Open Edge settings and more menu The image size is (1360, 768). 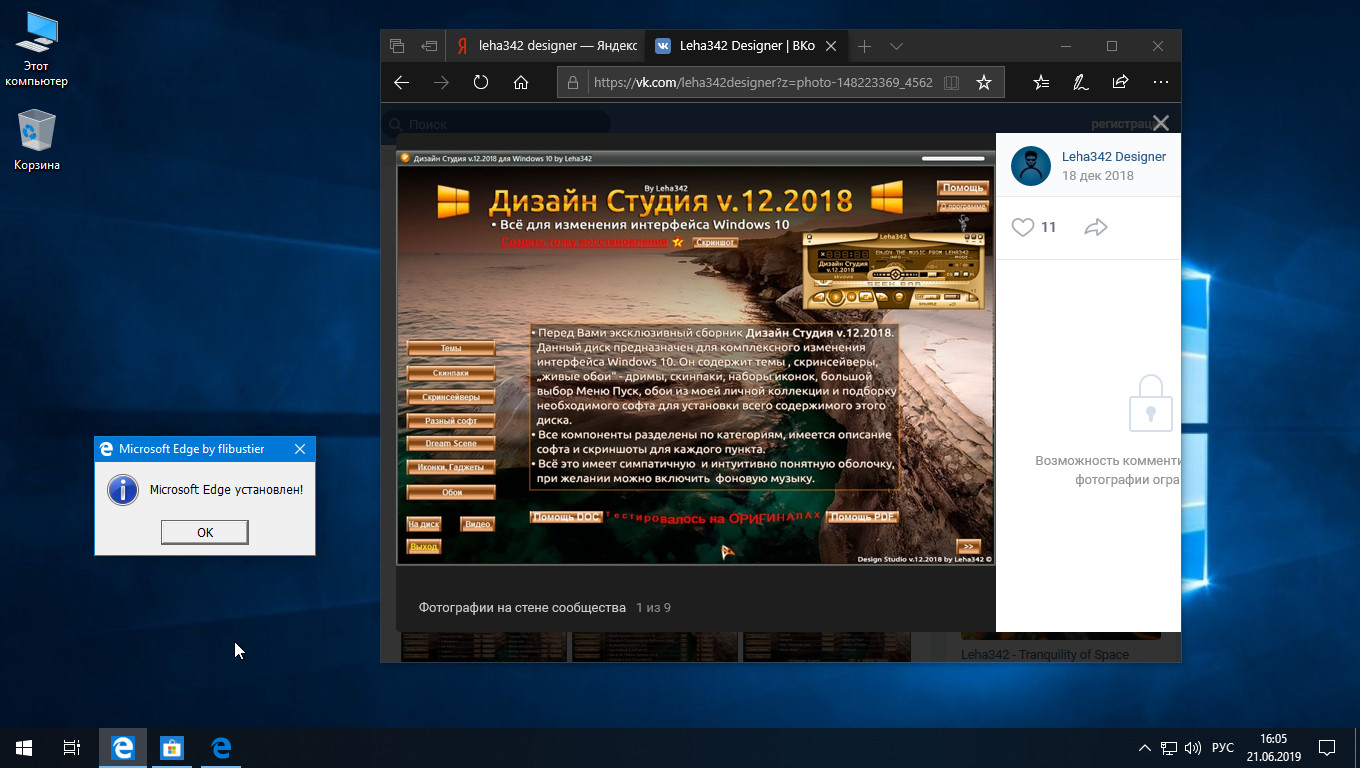click(1160, 83)
